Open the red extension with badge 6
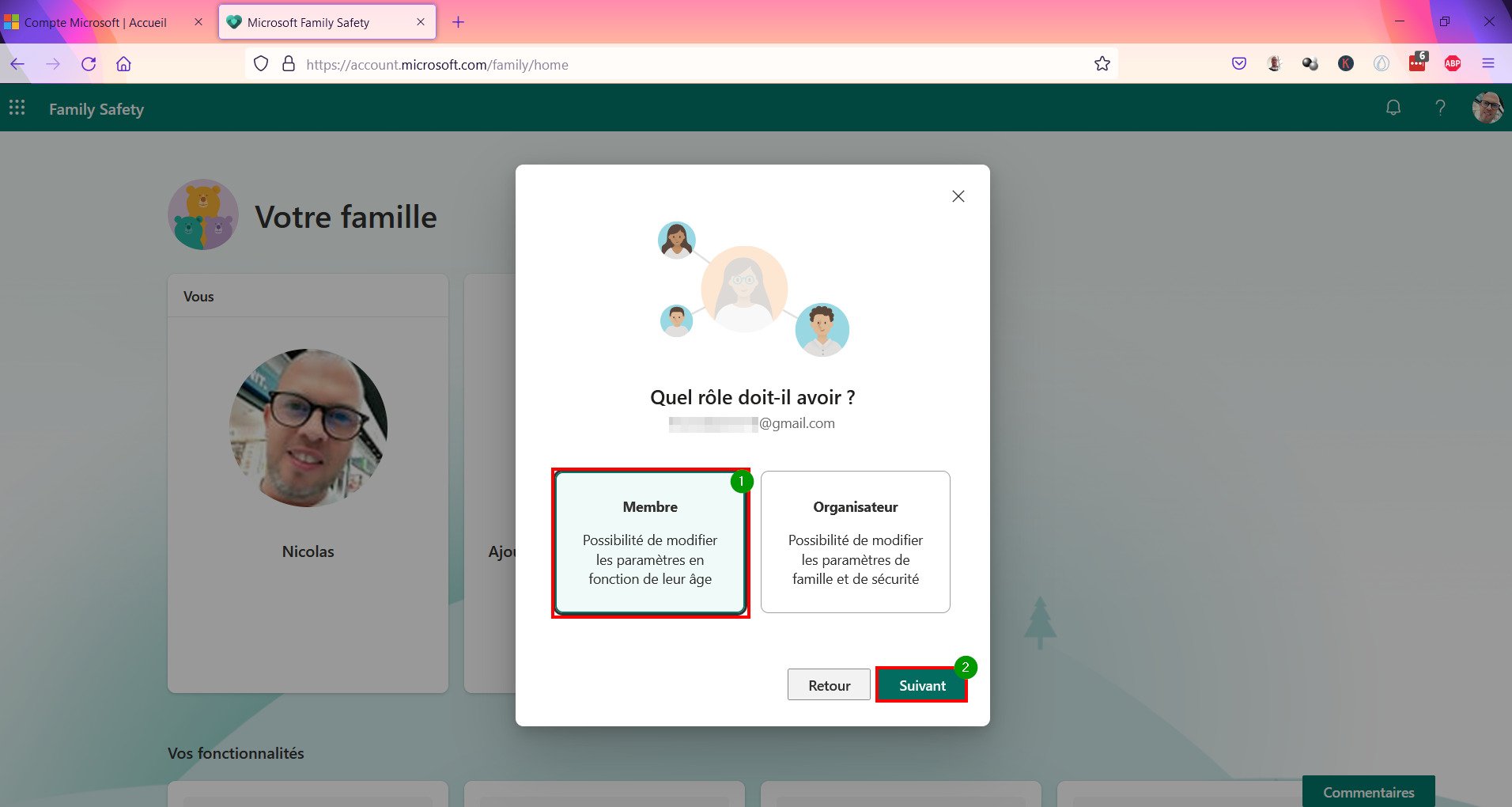This screenshot has height=807, width=1512. click(1418, 63)
